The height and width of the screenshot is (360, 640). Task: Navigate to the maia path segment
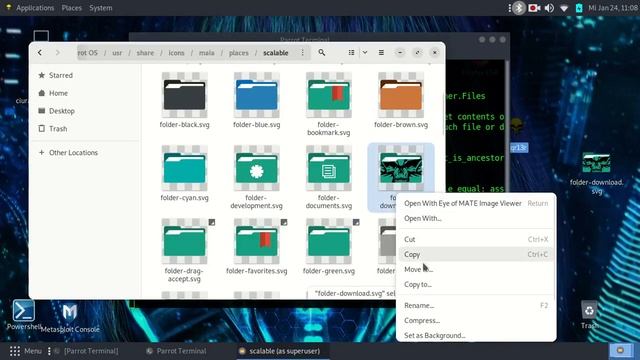click(x=207, y=53)
